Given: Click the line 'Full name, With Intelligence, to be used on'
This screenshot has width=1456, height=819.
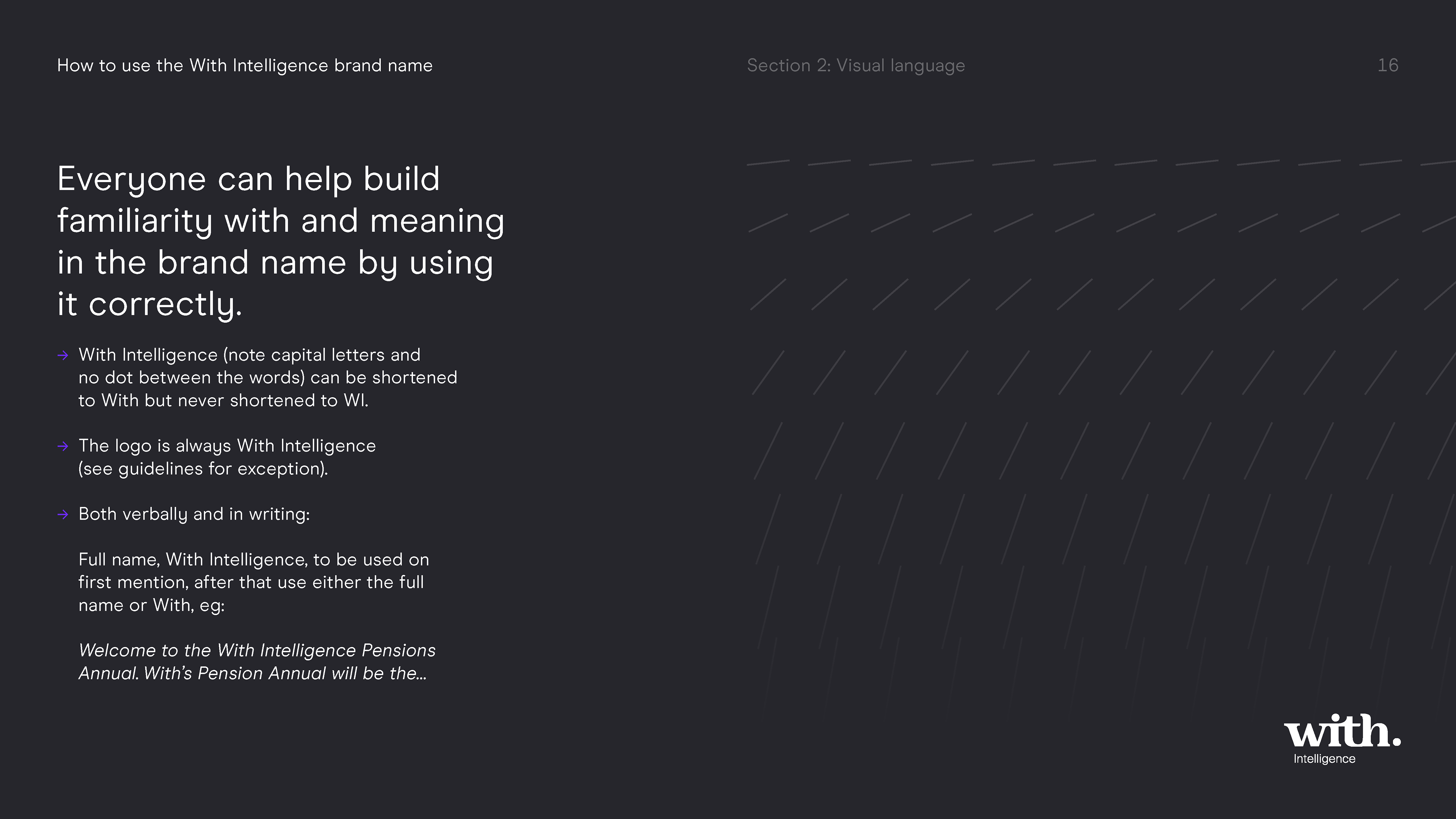Looking at the screenshot, I should click(254, 560).
